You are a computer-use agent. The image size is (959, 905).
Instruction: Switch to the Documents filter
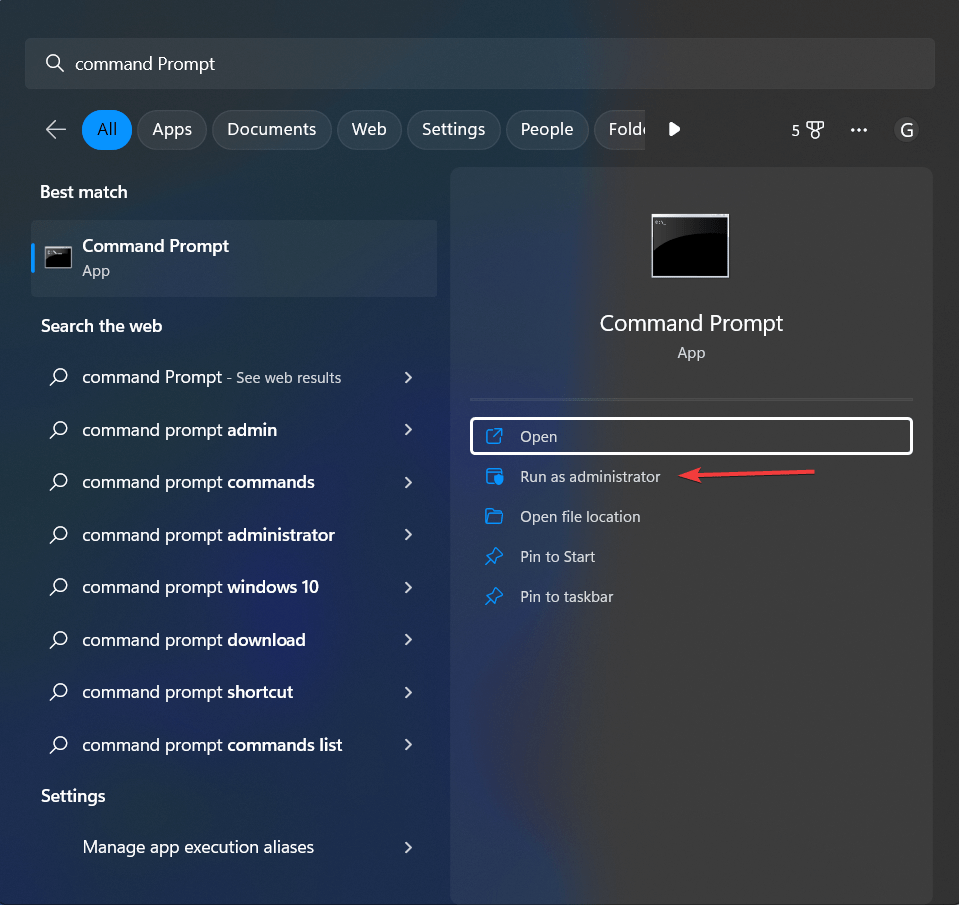[271, 129]
